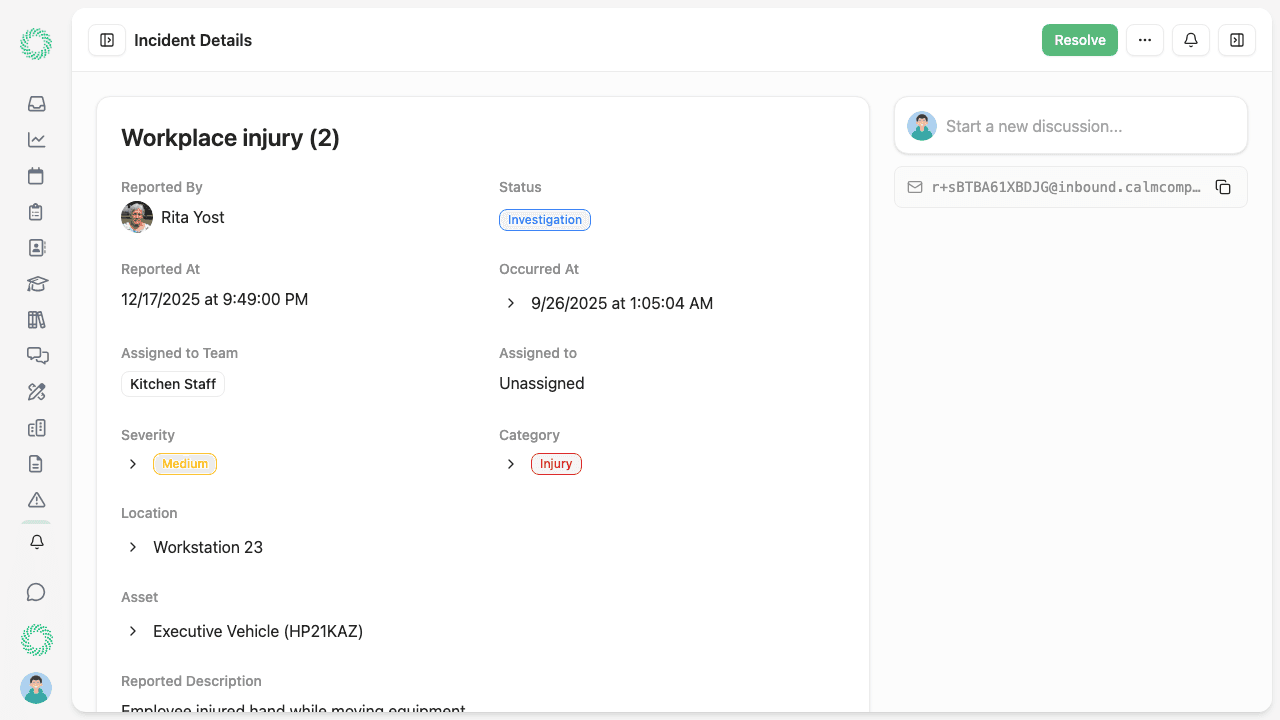This screenshot has width=1280, height=720.
Task: Copy the inbound email address
Action: pos(1223,186)
